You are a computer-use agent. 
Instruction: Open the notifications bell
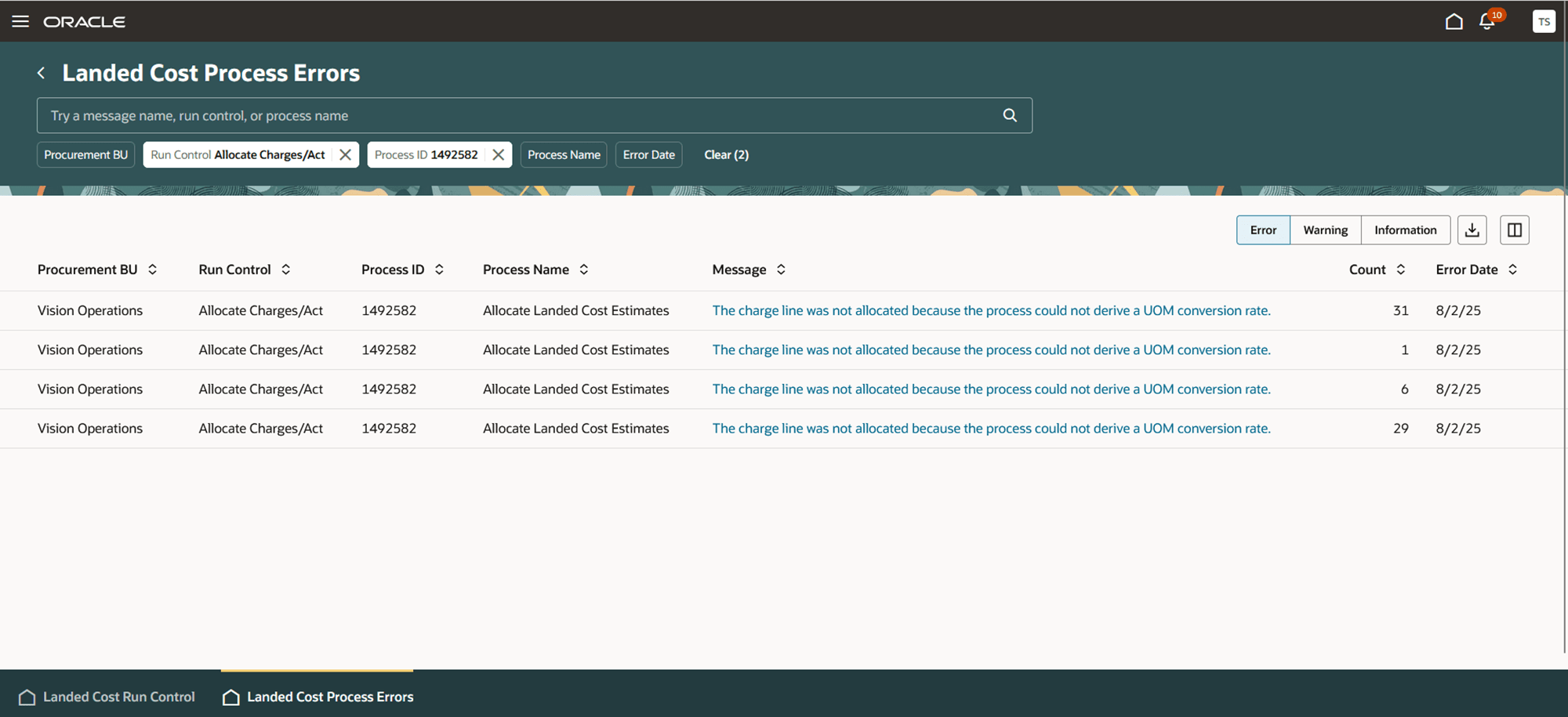click(1487, 21)
